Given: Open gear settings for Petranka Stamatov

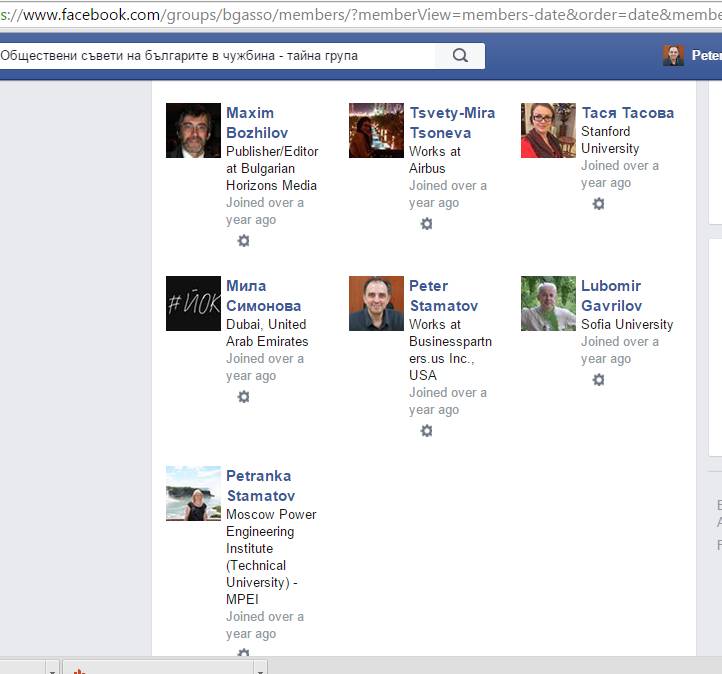Looking at the screenshot, I should 243,653.
